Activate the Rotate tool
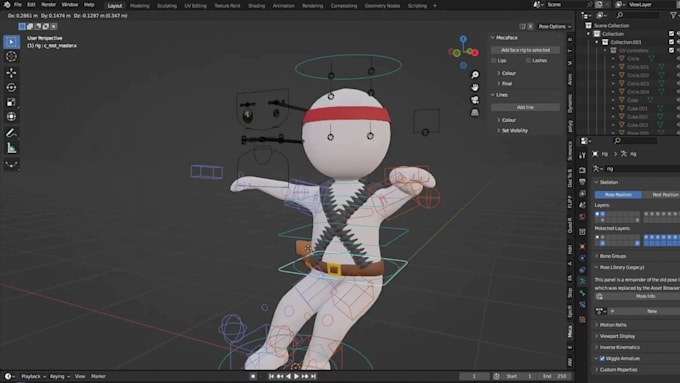This screenshot has width=680, height=383. 11,87
